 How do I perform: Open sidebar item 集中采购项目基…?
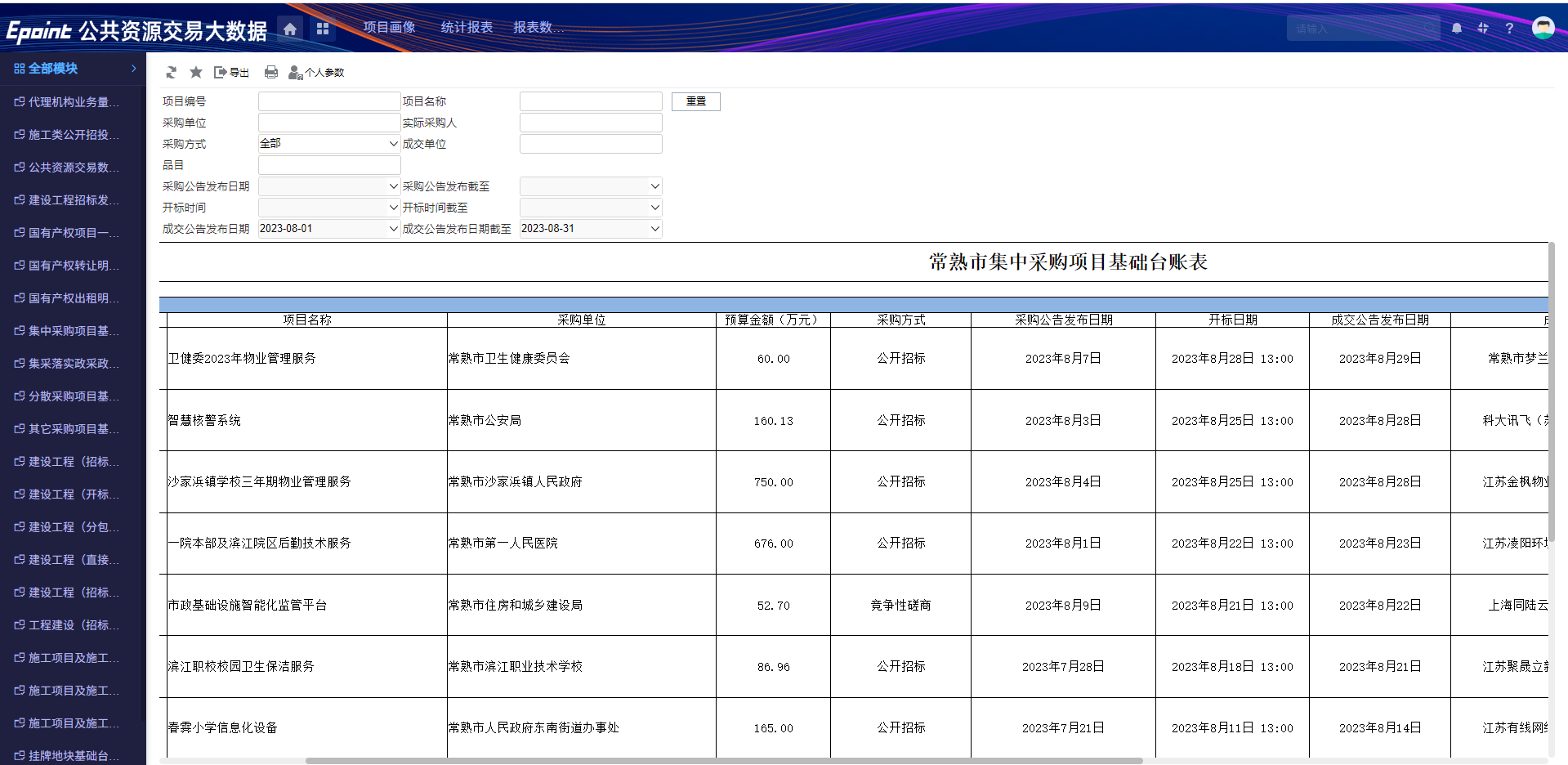73,331
